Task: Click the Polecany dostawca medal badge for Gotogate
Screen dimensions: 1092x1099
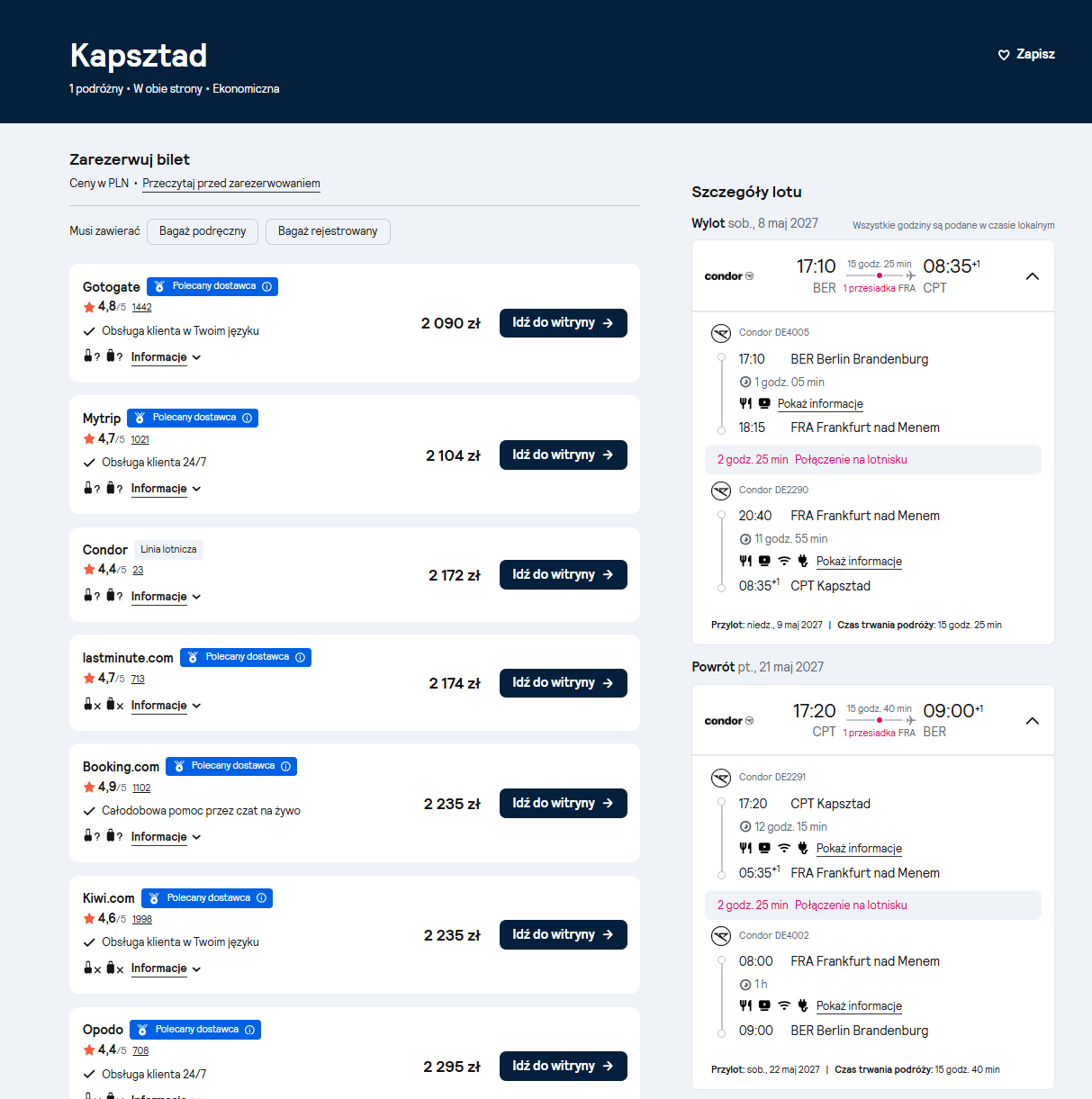Action: coord(212,286)
